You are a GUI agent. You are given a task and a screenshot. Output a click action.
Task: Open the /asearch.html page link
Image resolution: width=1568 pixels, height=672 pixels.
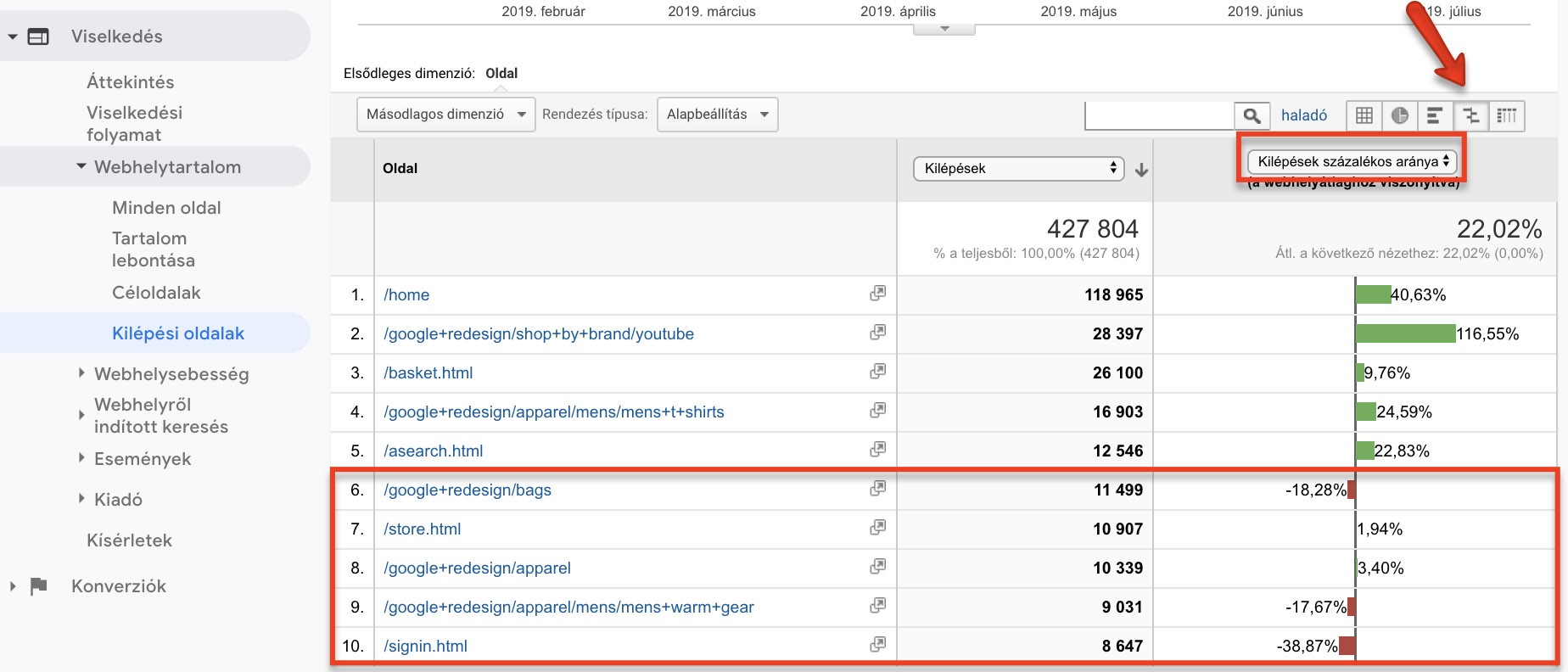click(434, 451)
